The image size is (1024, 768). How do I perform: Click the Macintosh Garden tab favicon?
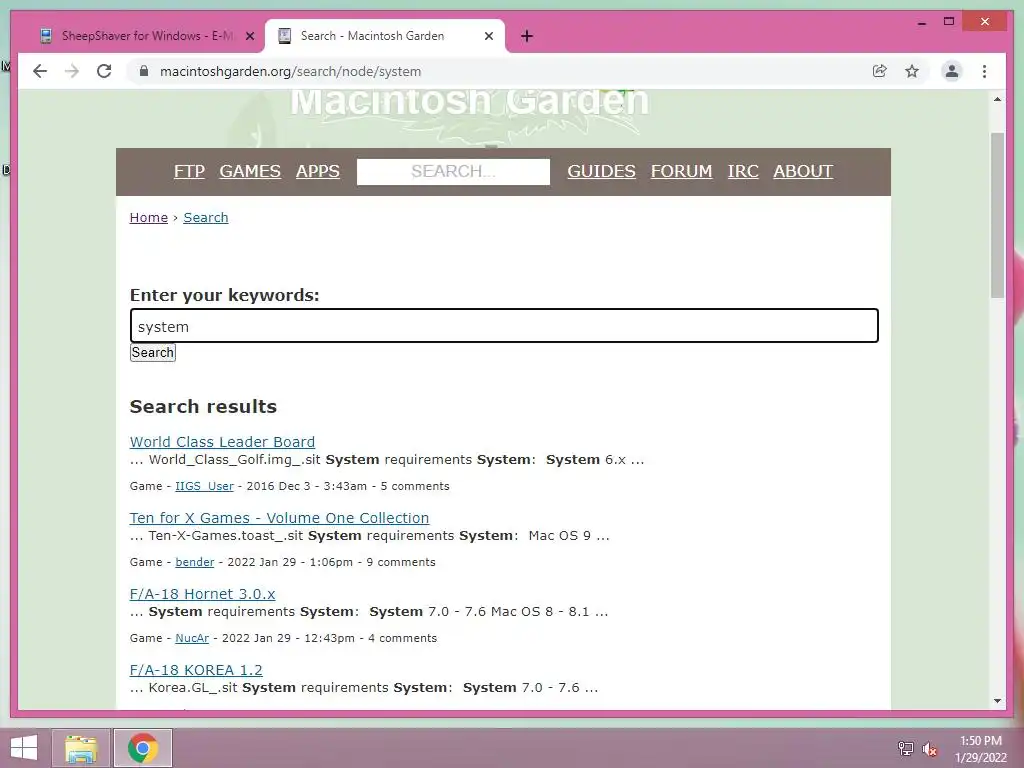(284, 36)
